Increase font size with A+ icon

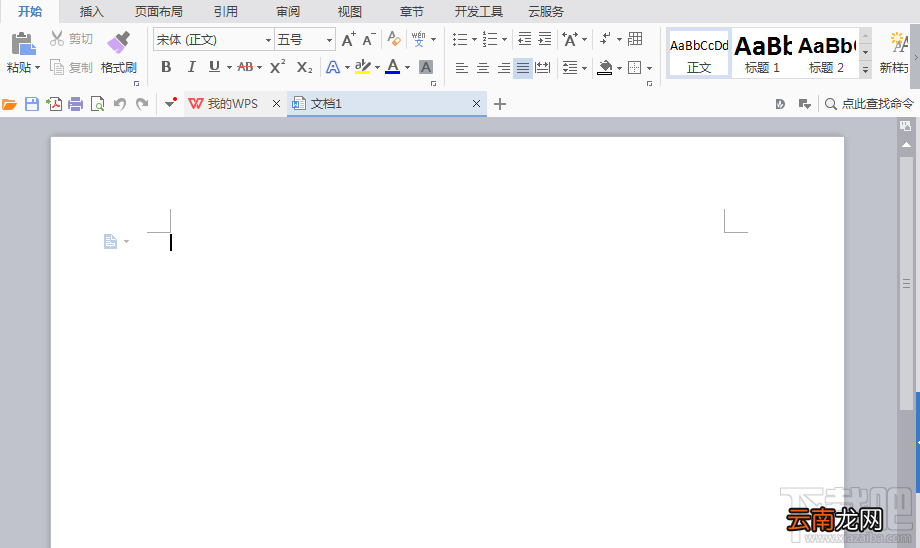tap(349, 39)
